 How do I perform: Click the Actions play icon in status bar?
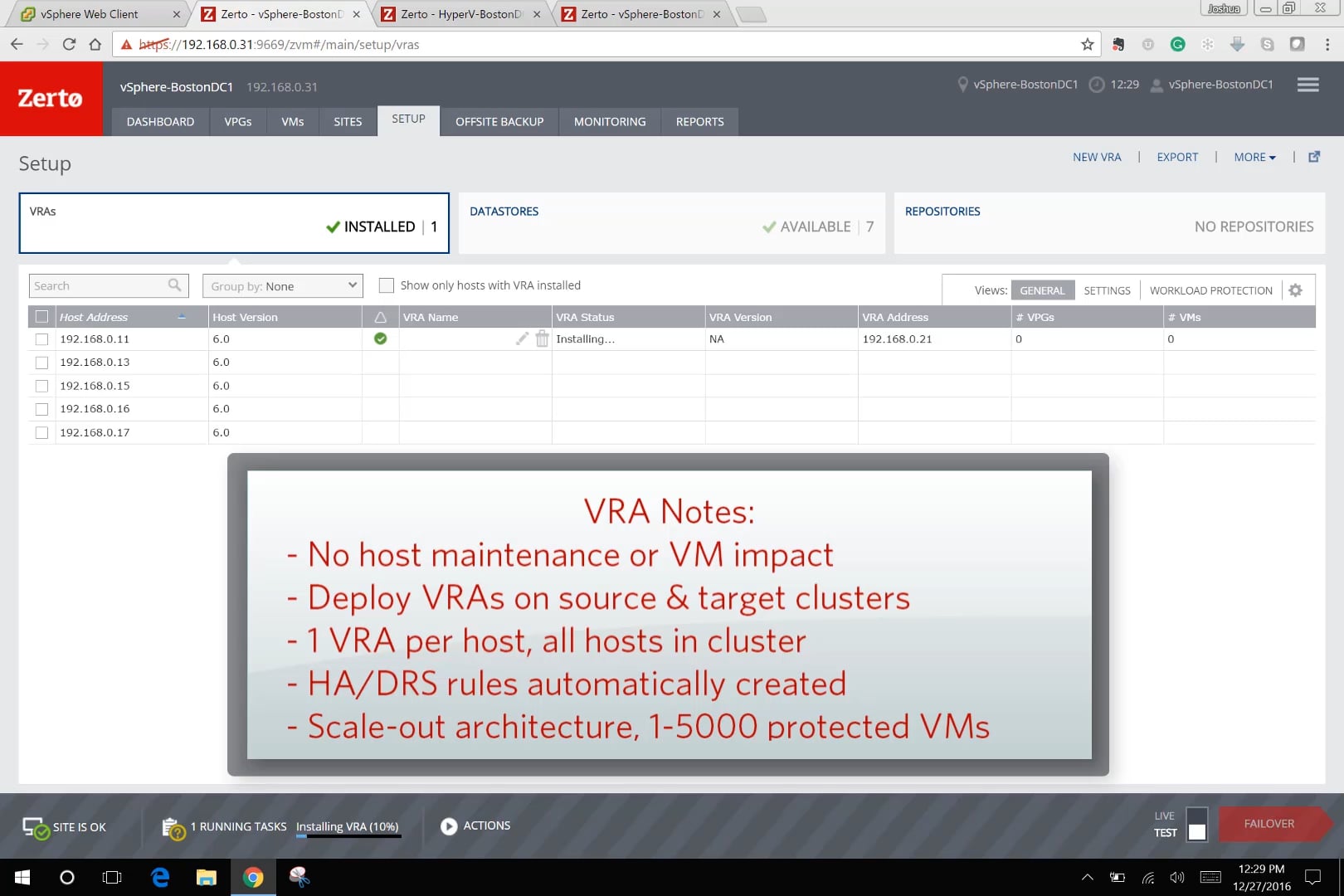[x=449, y=825]
